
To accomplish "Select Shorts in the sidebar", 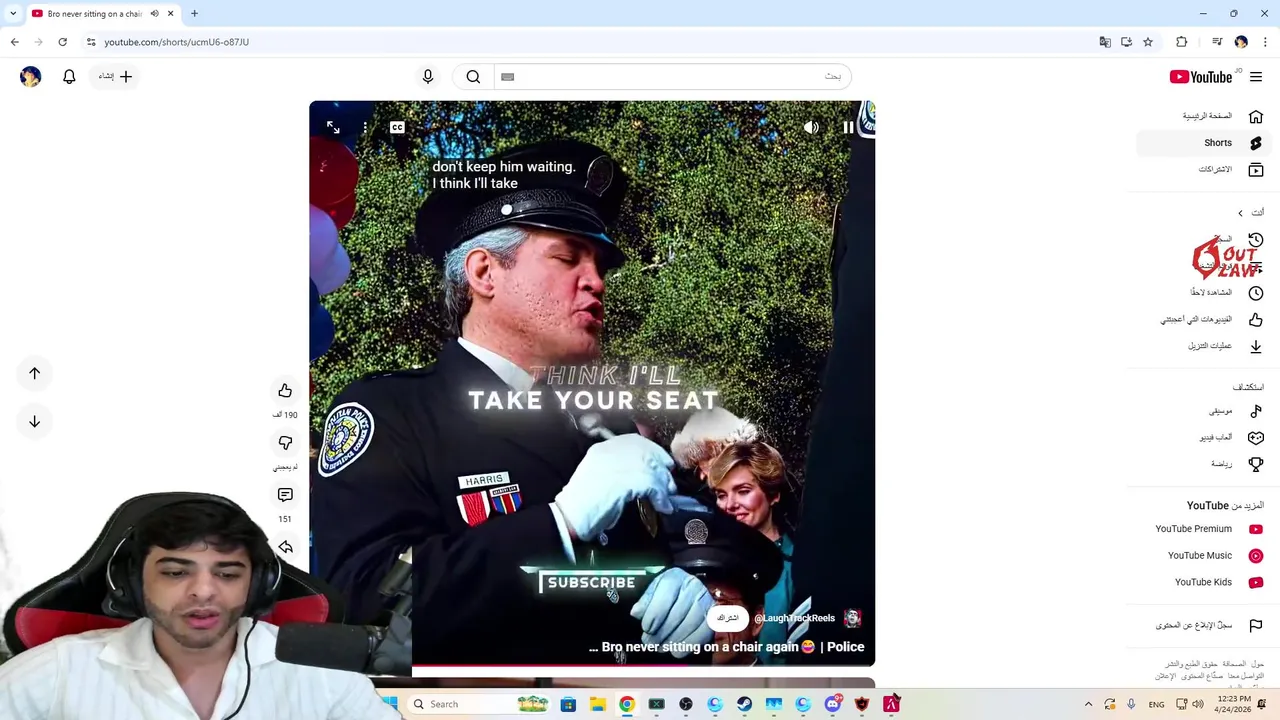I will pos(1203,143).
